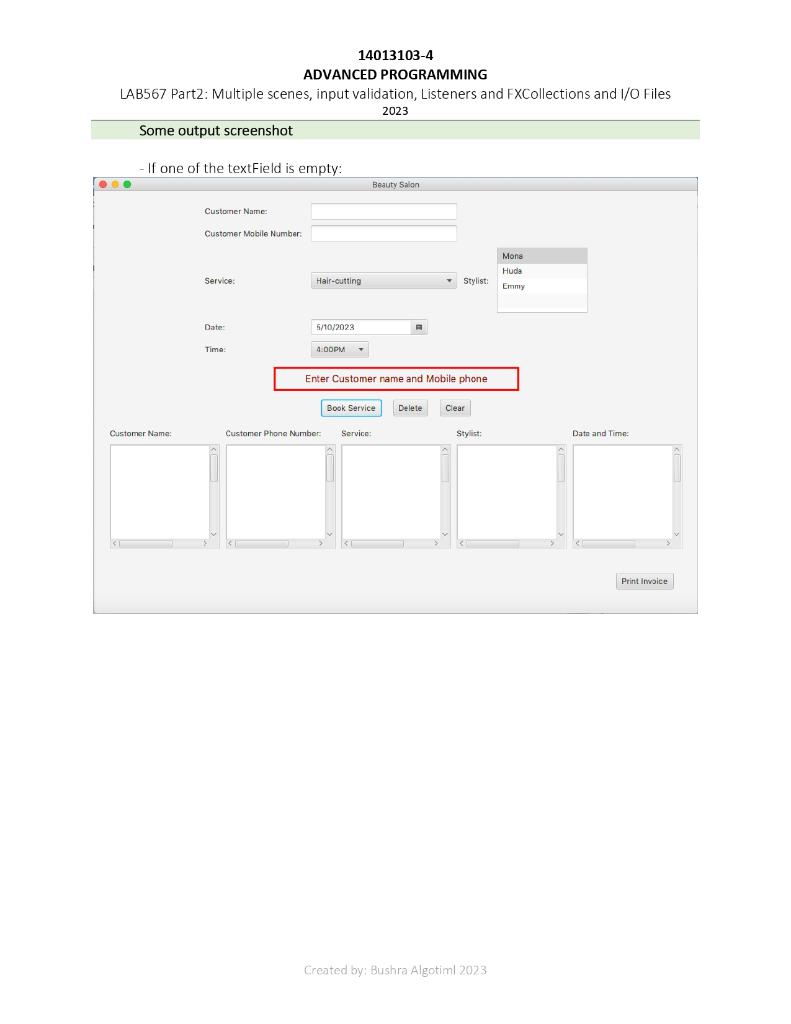Click the red error message text

tap(396, 379)
